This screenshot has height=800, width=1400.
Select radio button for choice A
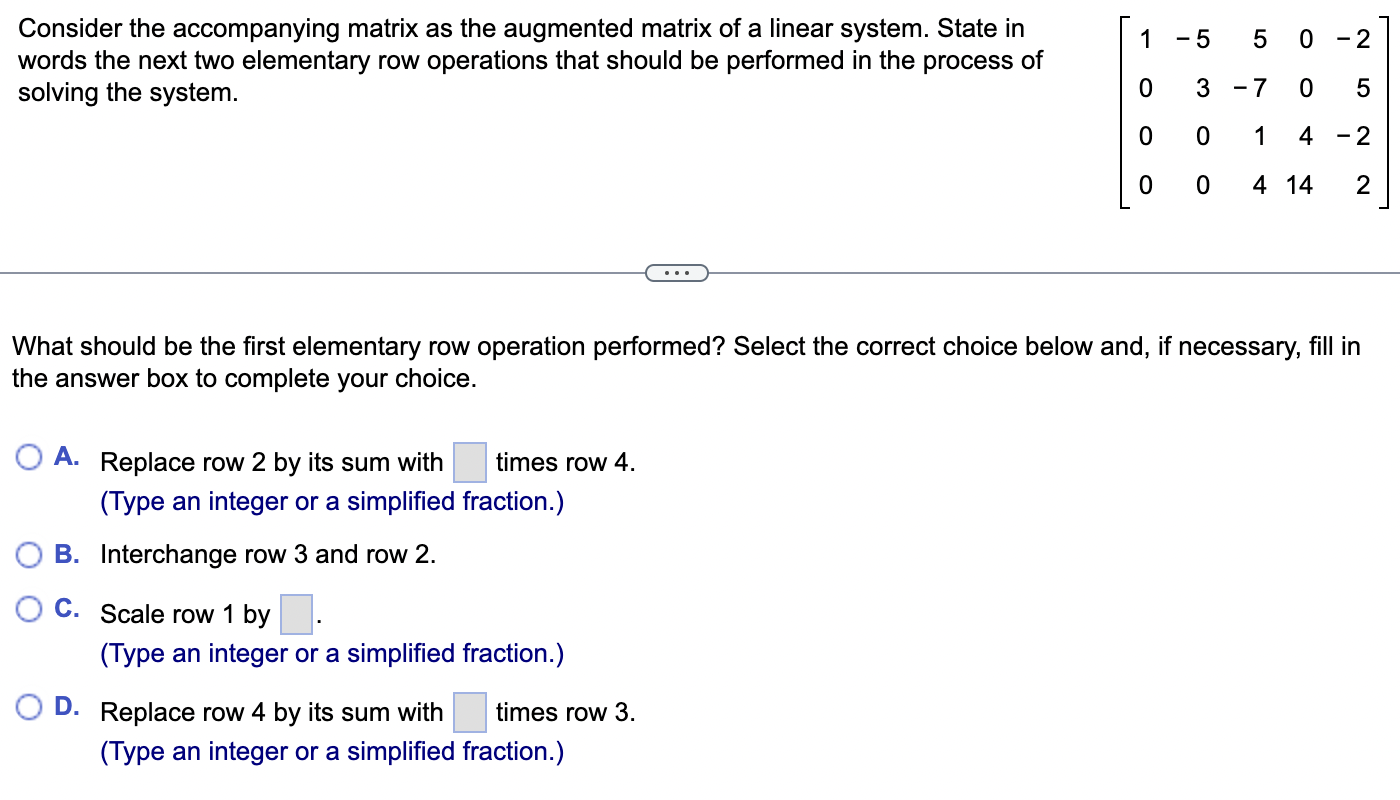tap(29, 456)
